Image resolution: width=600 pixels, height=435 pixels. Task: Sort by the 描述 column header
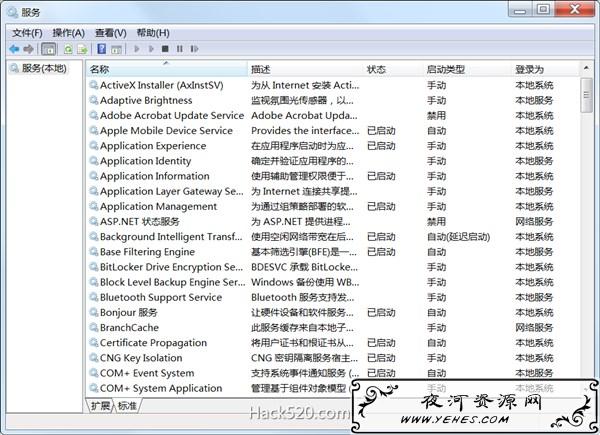[x=307, y=69]
